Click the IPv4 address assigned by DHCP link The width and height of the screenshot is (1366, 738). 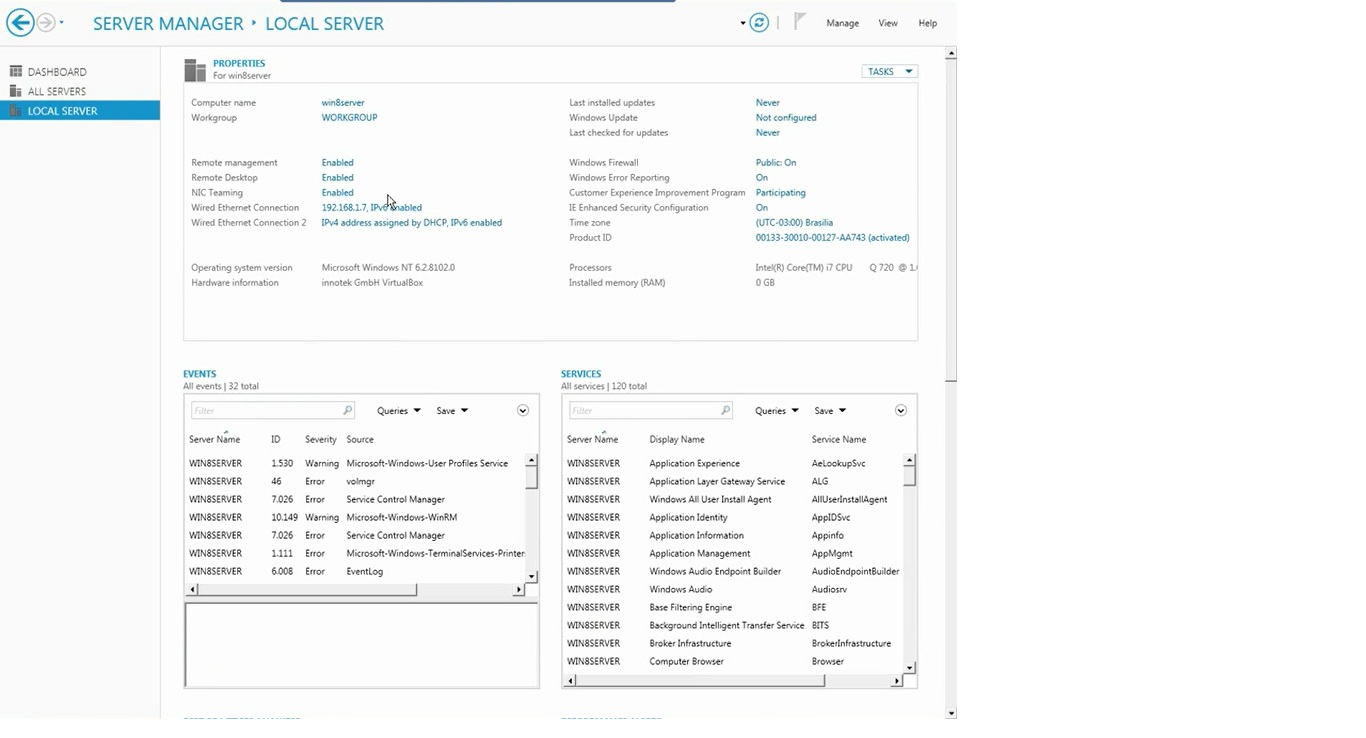(411, 223)
